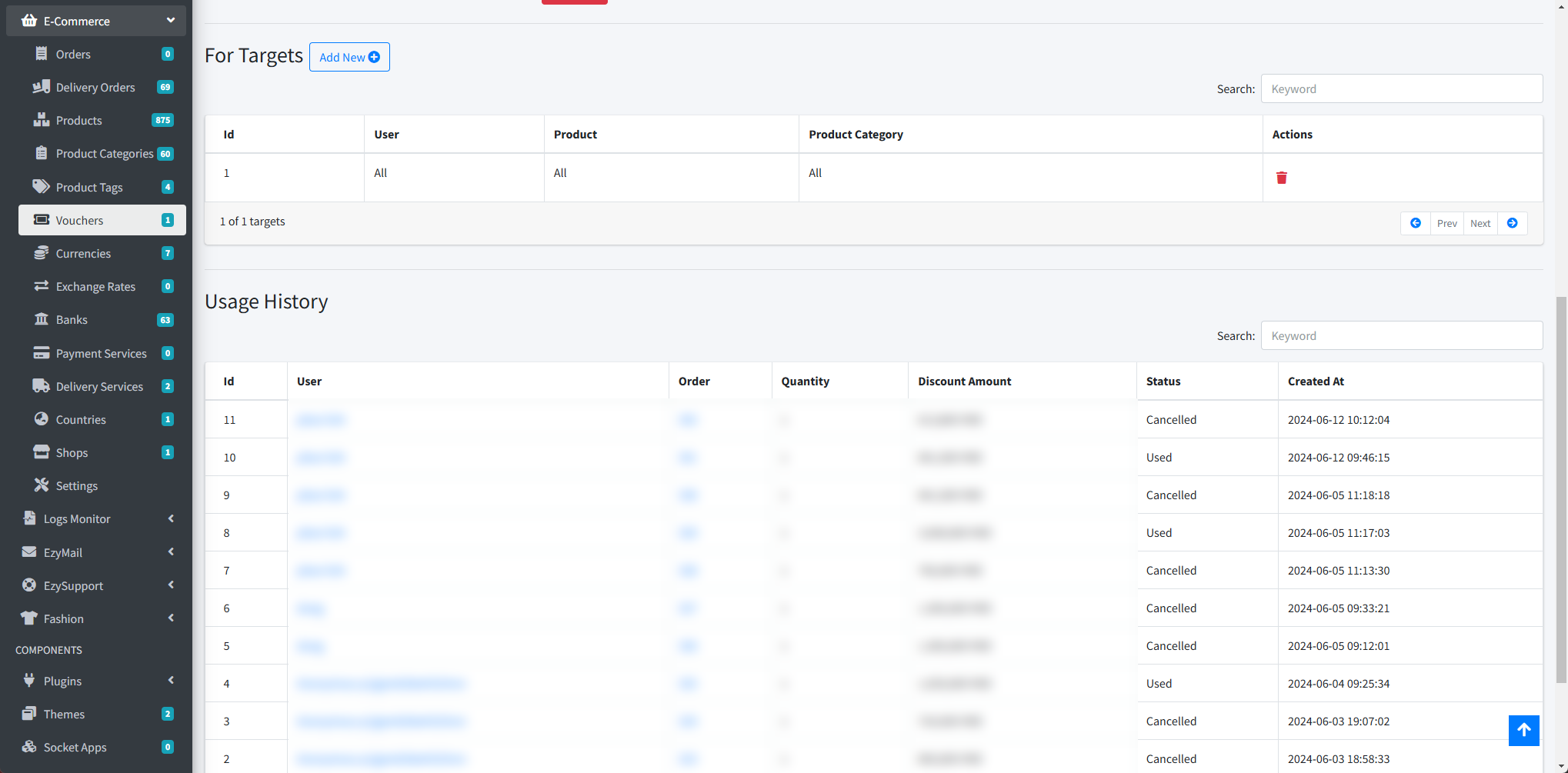Delete target row 1 with trash icon

pyautogui.click(x=1281, y=178)
